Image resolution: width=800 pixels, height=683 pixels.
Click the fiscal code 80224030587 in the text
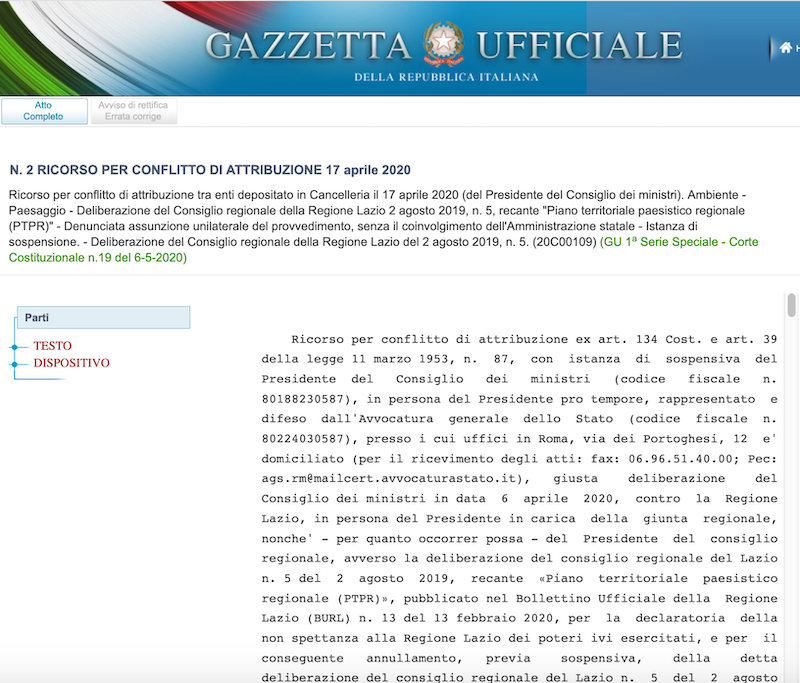(303, 439)
